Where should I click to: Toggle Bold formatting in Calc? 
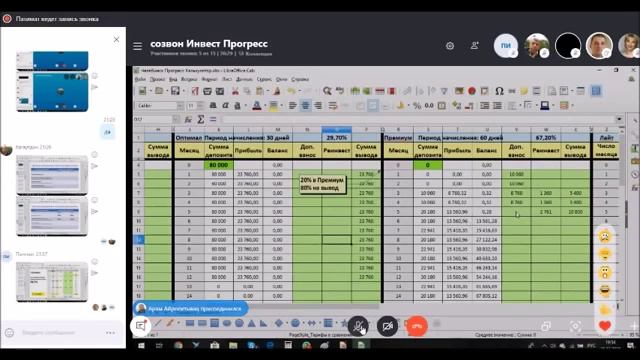tap(213, 106)
